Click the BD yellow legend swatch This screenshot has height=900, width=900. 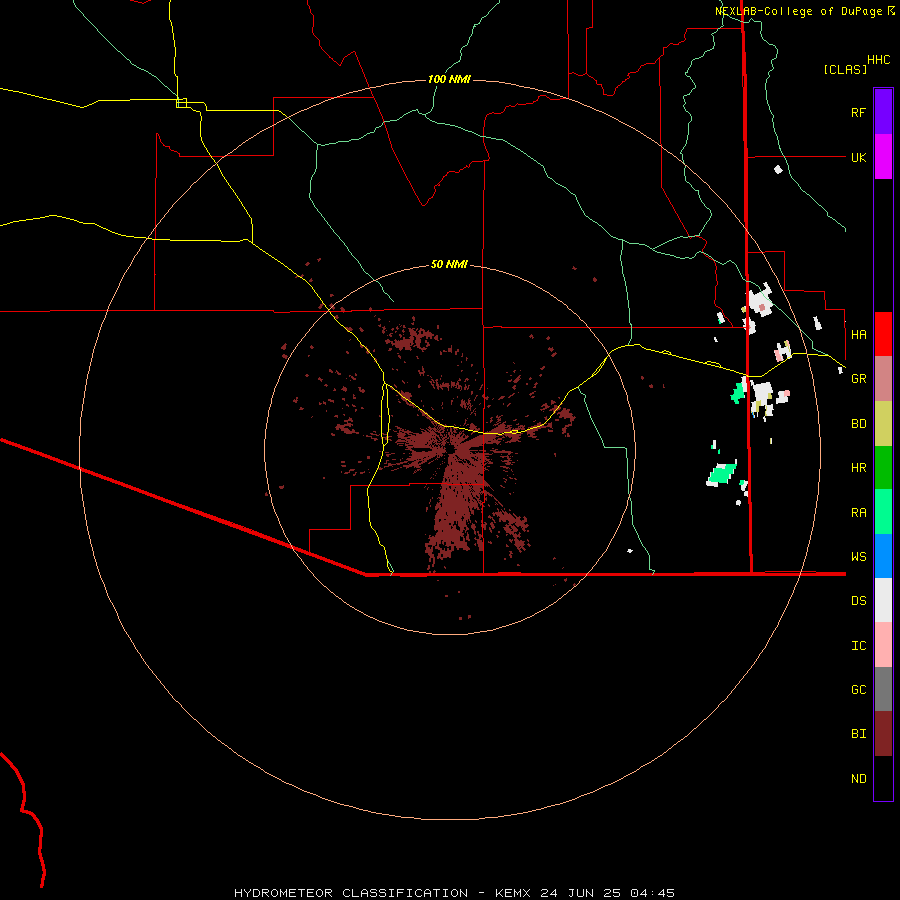[x=883, y=424]
